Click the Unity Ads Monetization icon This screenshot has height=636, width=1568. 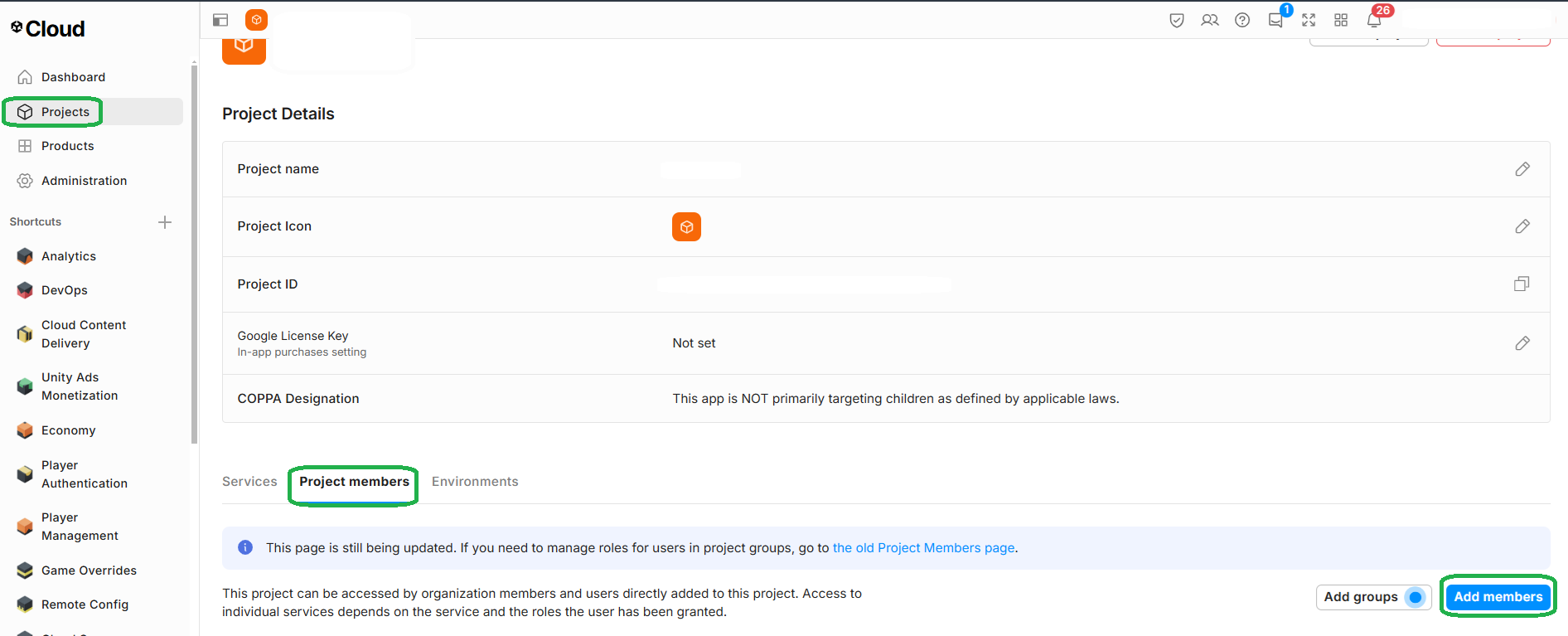click(25, 386)
